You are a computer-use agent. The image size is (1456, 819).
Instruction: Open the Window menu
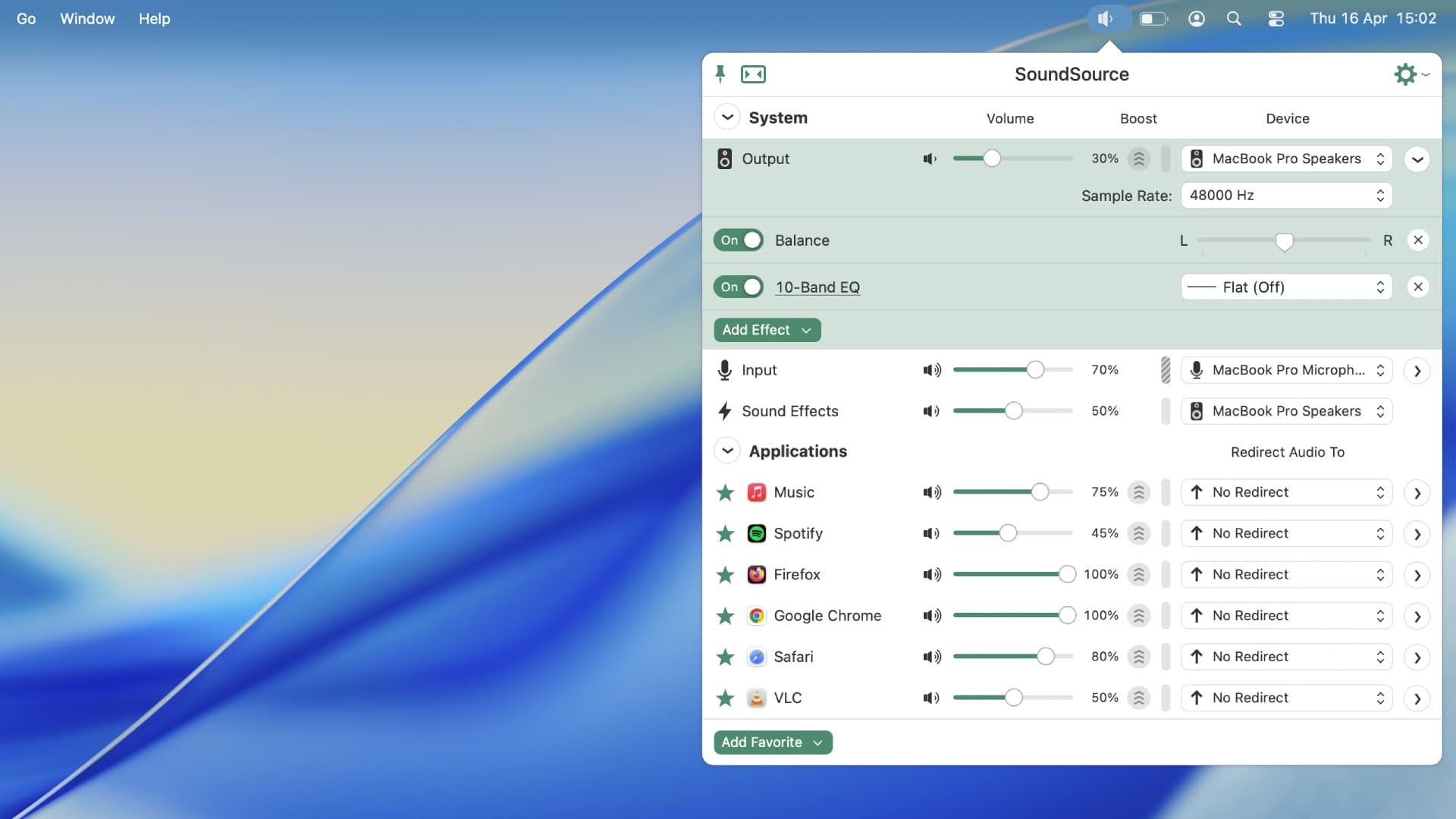pos(87,18)
